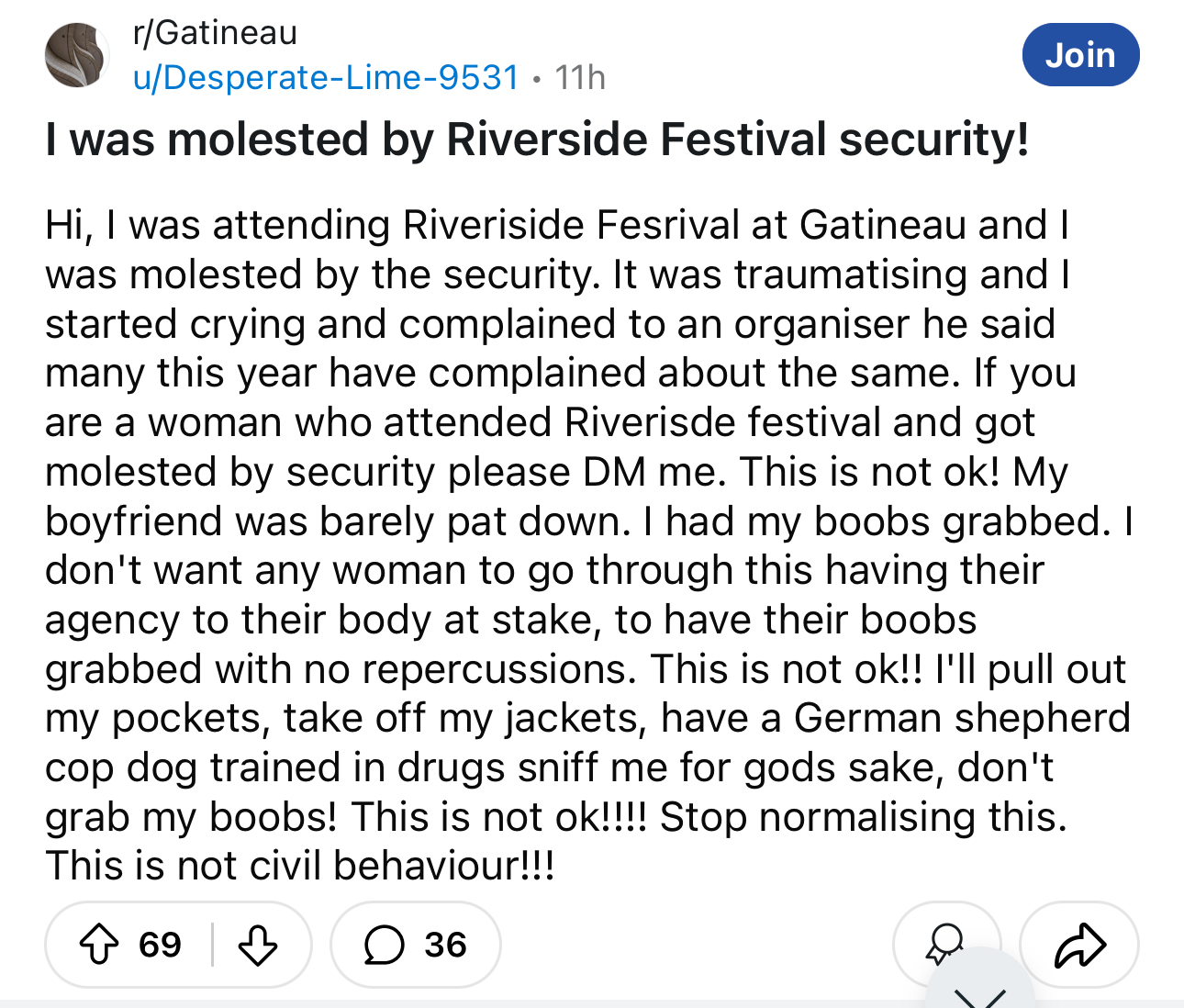Click the 11h post timestamp
Image resolution: width=1184 pixels, height=1008 pixels.
580,77
